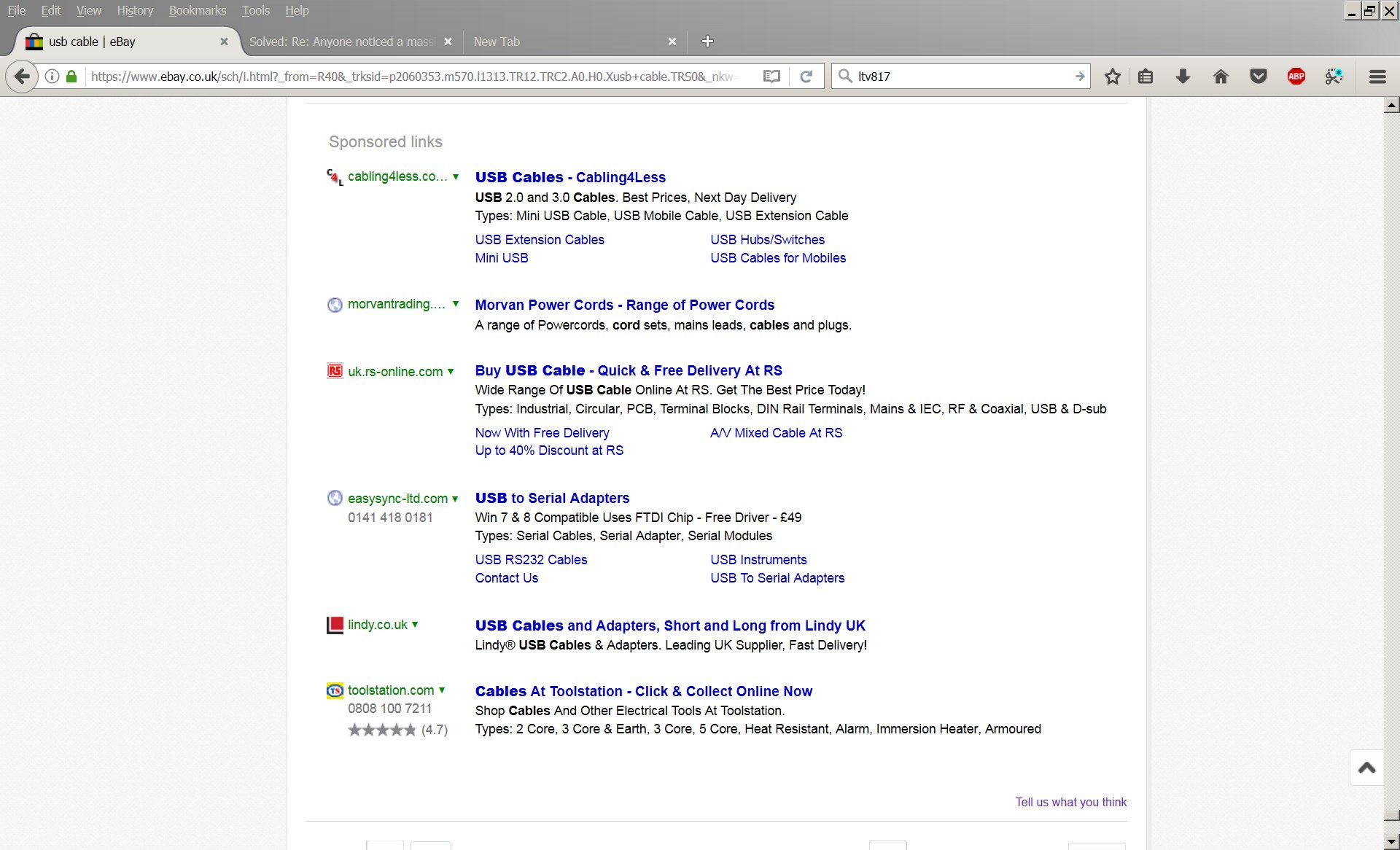1400x850 pixels.
Task: Click the search magnifier icon
Action: coord(845,76)
